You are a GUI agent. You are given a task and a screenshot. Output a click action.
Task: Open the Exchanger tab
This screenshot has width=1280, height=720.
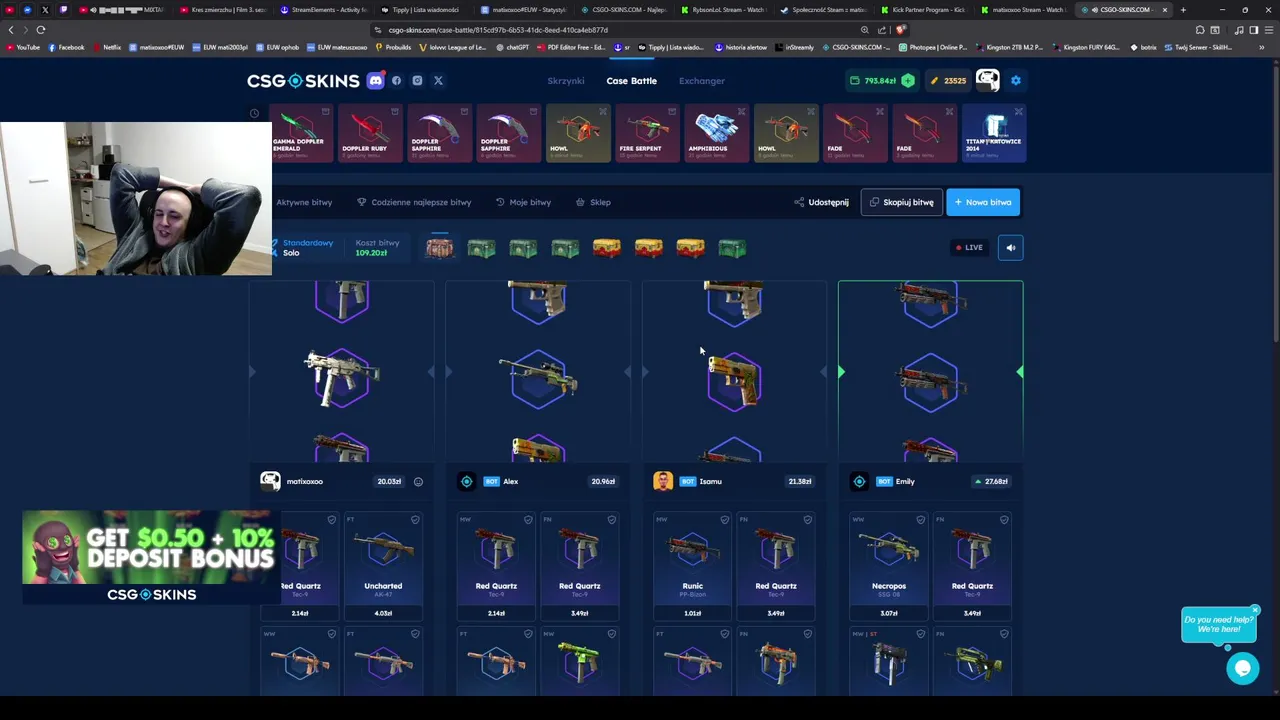click(702, 81)
